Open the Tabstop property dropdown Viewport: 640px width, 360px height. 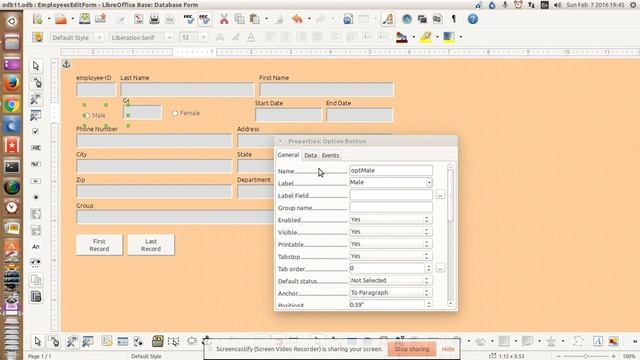click(x=391, y=256)
